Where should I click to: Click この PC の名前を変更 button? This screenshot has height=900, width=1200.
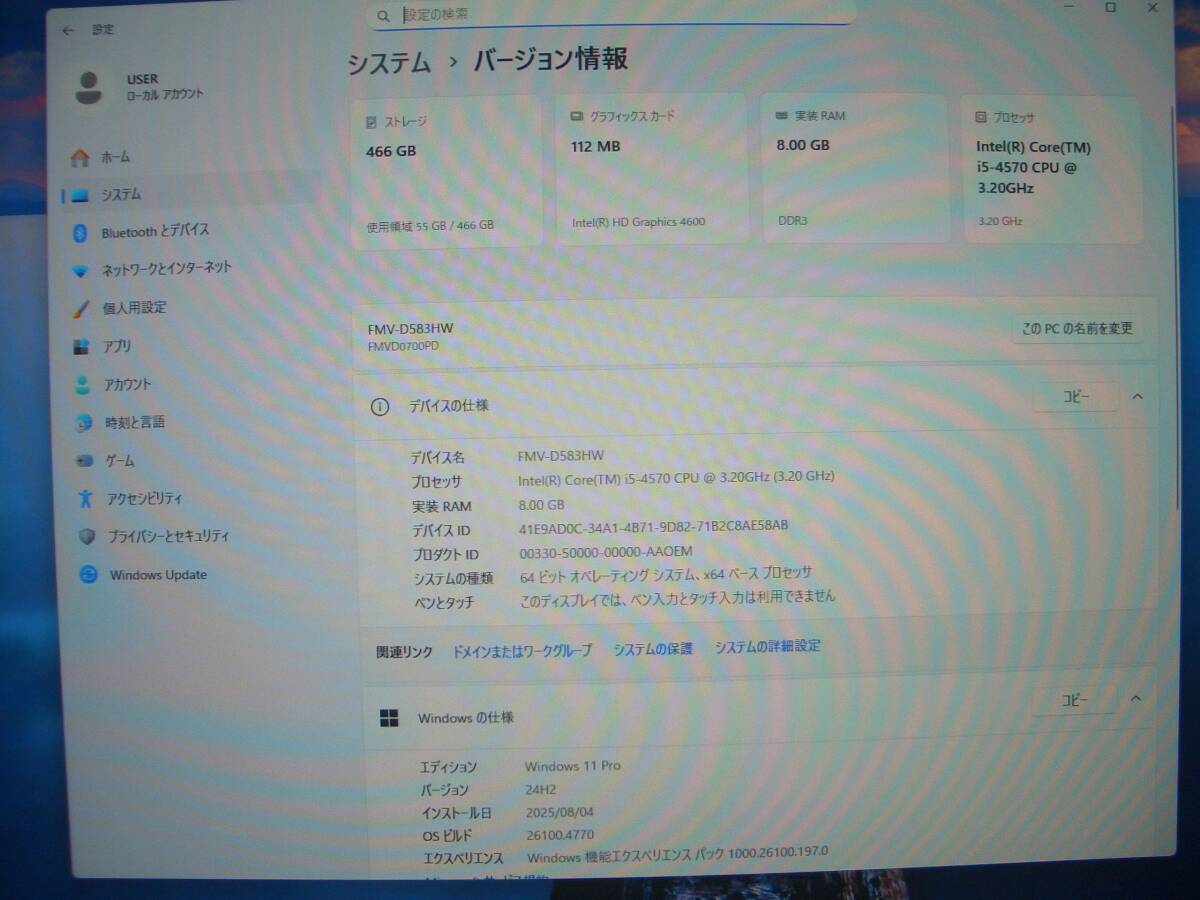(x=1076, y=328)
